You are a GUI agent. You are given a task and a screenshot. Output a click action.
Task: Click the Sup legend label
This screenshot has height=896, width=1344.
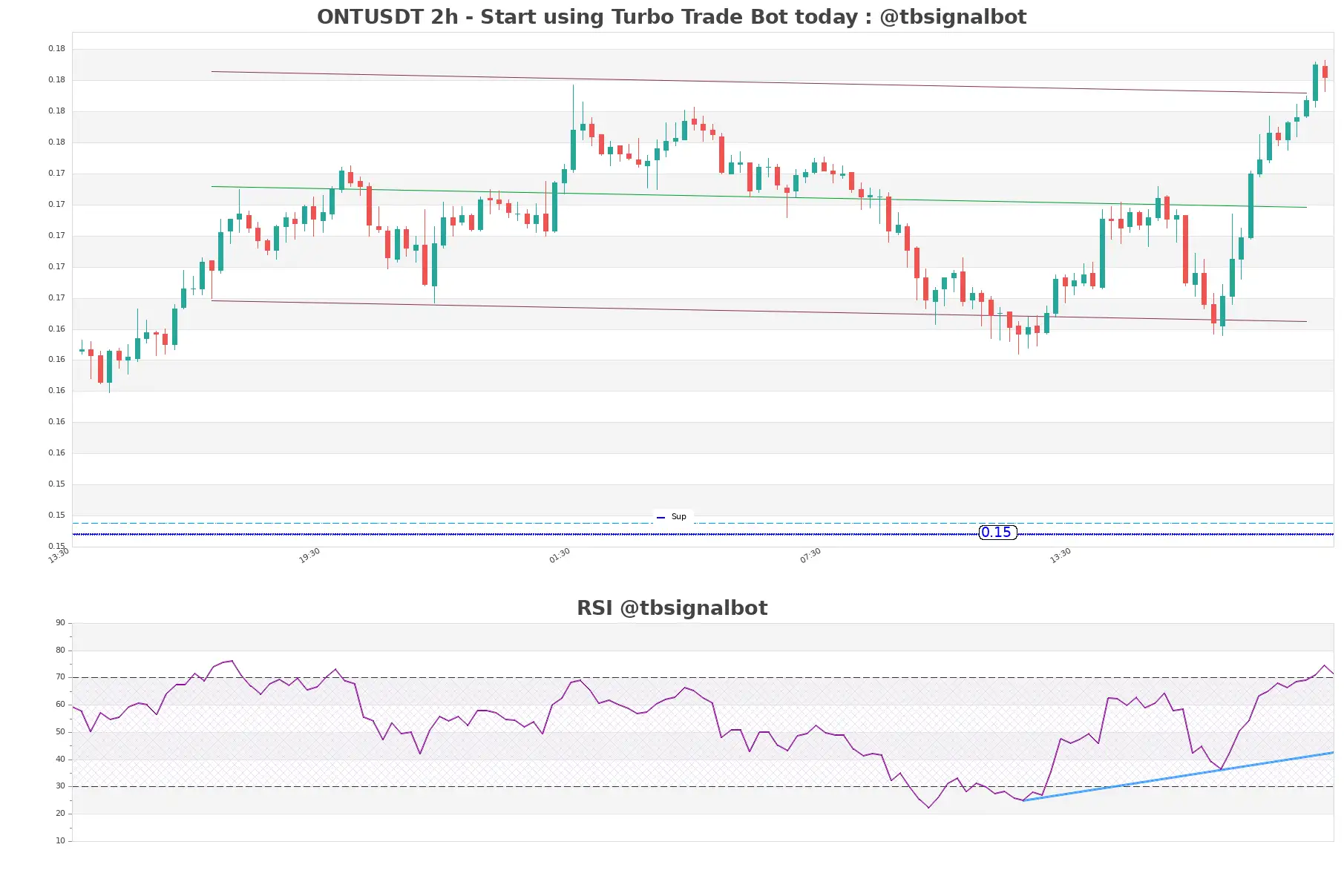(x=678, y=516)
